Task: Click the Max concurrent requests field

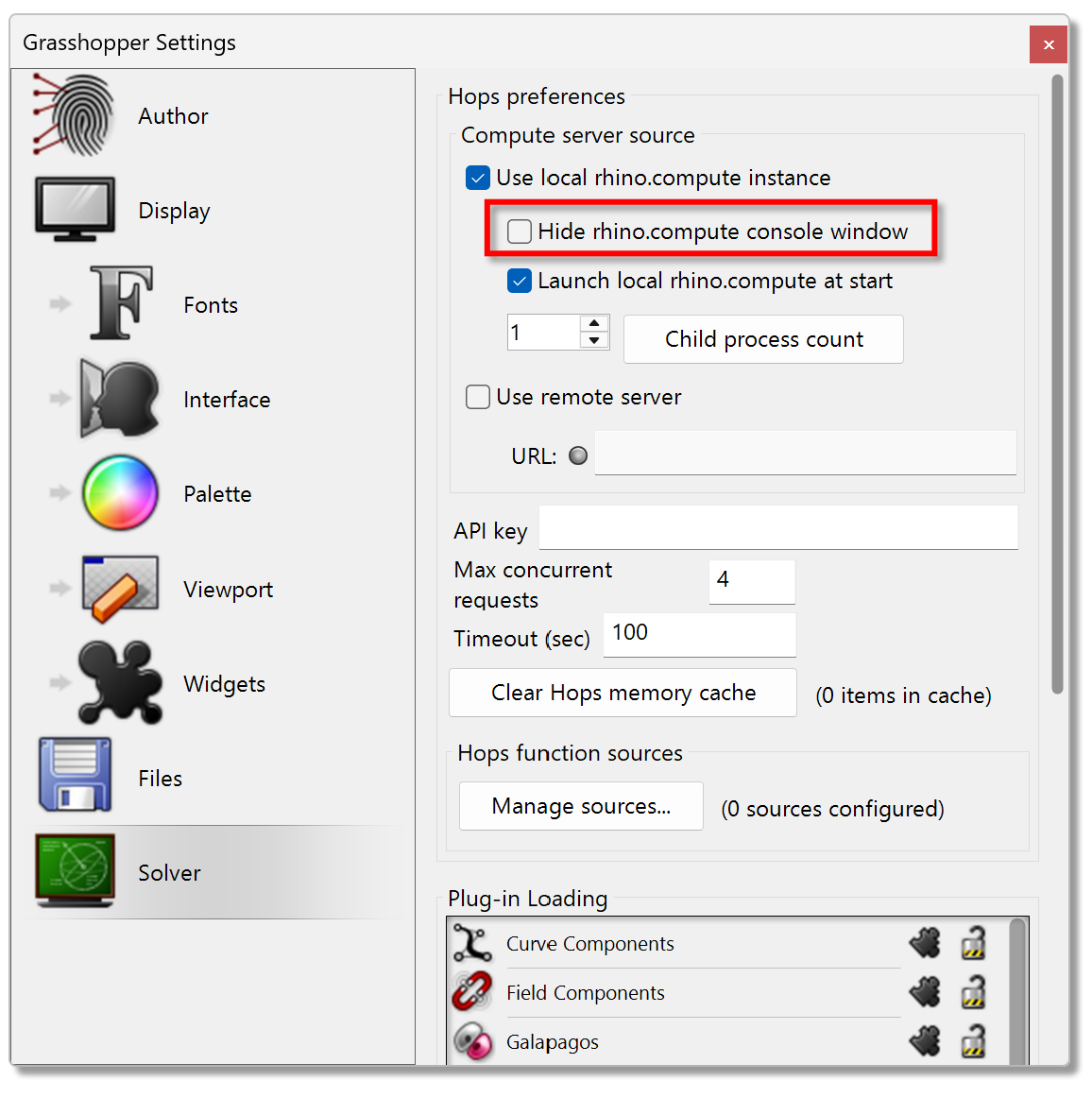Action: (752, 582)
